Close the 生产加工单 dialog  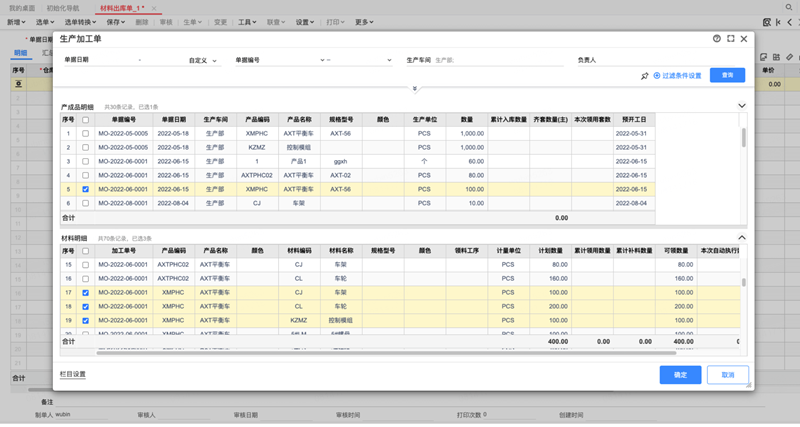point(744,39)
